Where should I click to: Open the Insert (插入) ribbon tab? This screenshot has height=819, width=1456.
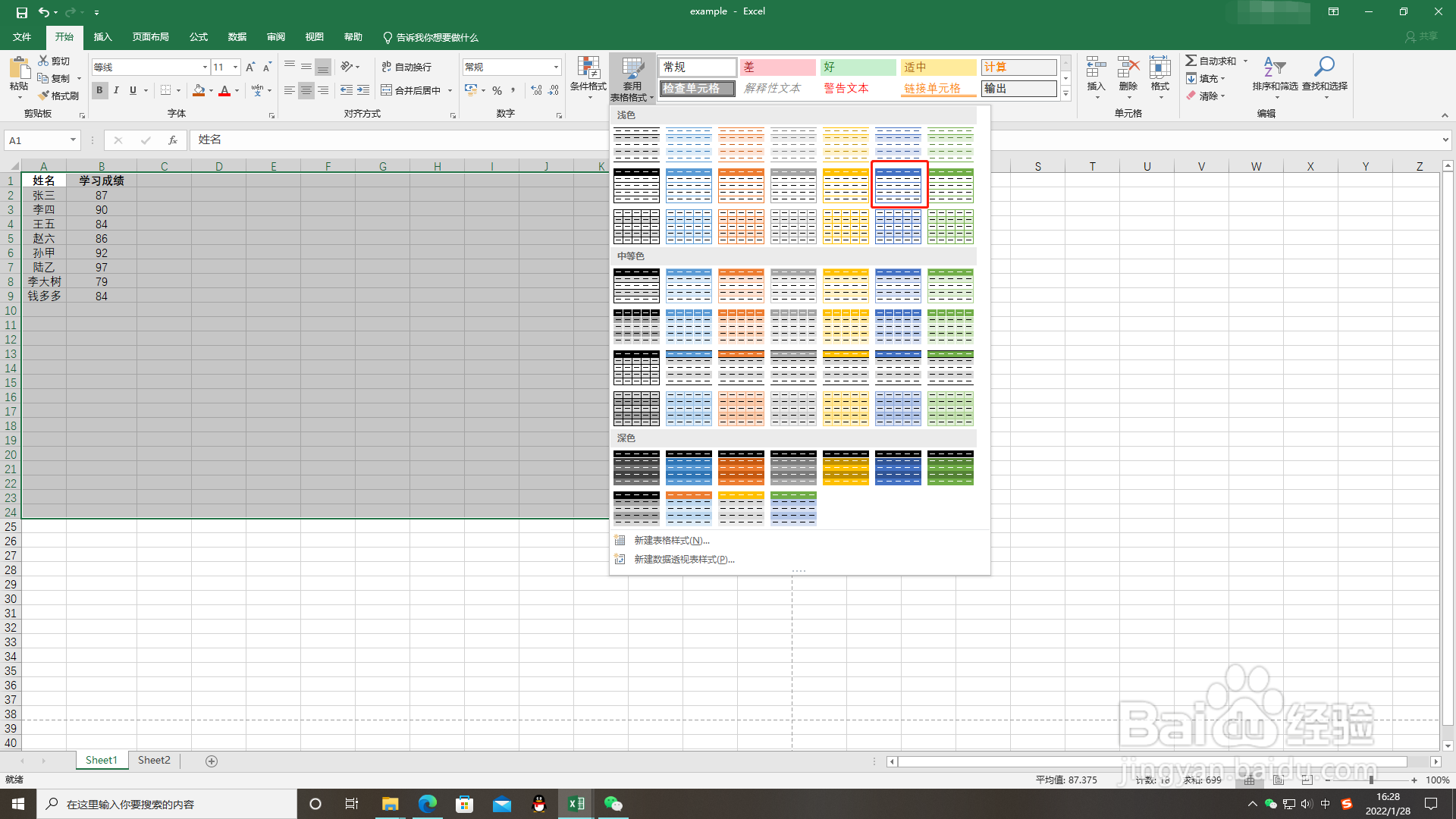102,37
